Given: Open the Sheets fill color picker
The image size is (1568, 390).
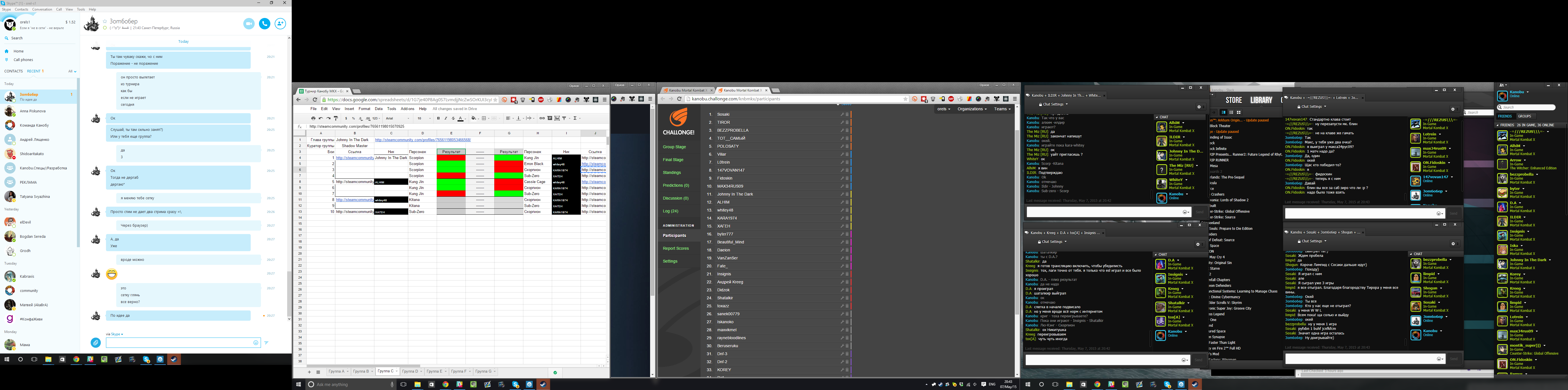Looking at the screenshot, I should [x=475, y=118].
